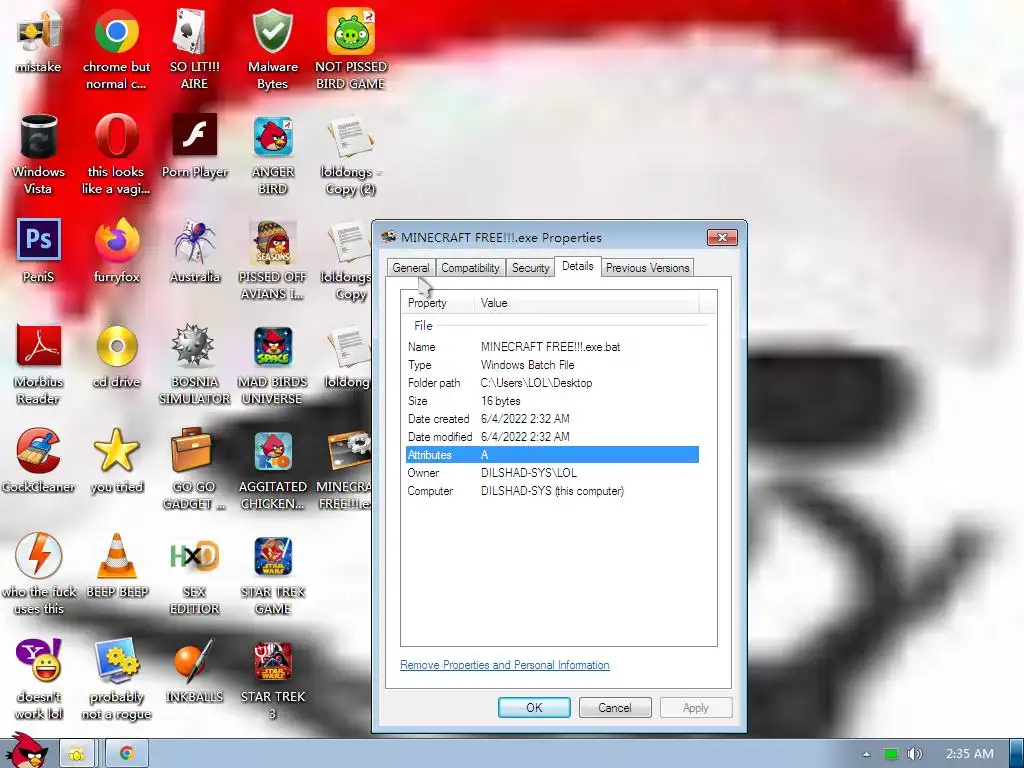Click the 'Value' column header
This screenshot has width=1024, height=768.
click(586, 303)
